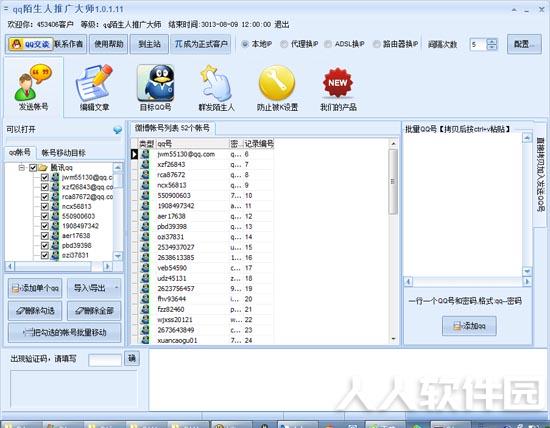Click the 确 captcha confirm button
This screenshot has height=428, width=550.
coord(132,359)
